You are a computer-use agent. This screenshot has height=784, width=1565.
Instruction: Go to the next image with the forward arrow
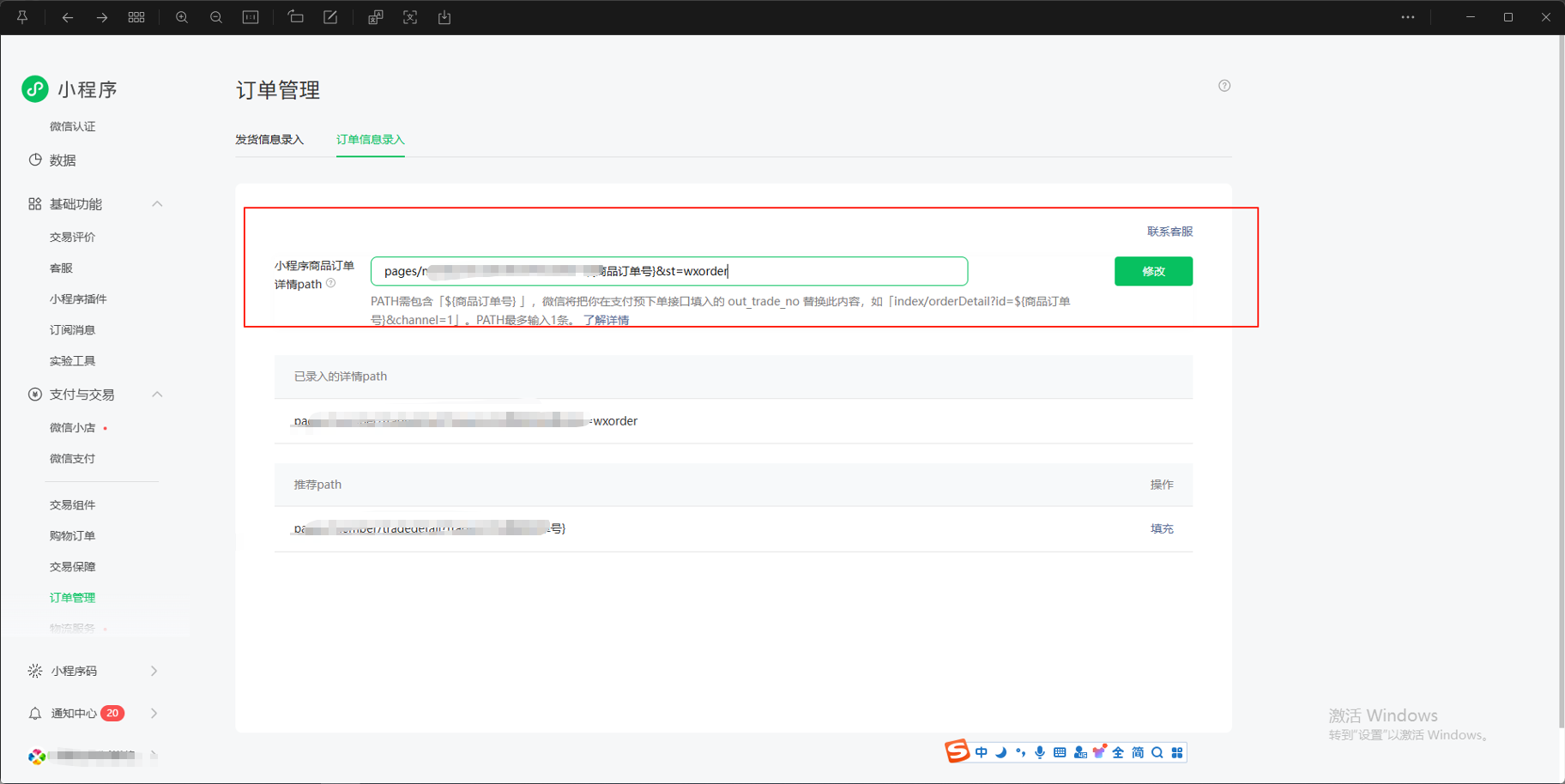[102, 17]
